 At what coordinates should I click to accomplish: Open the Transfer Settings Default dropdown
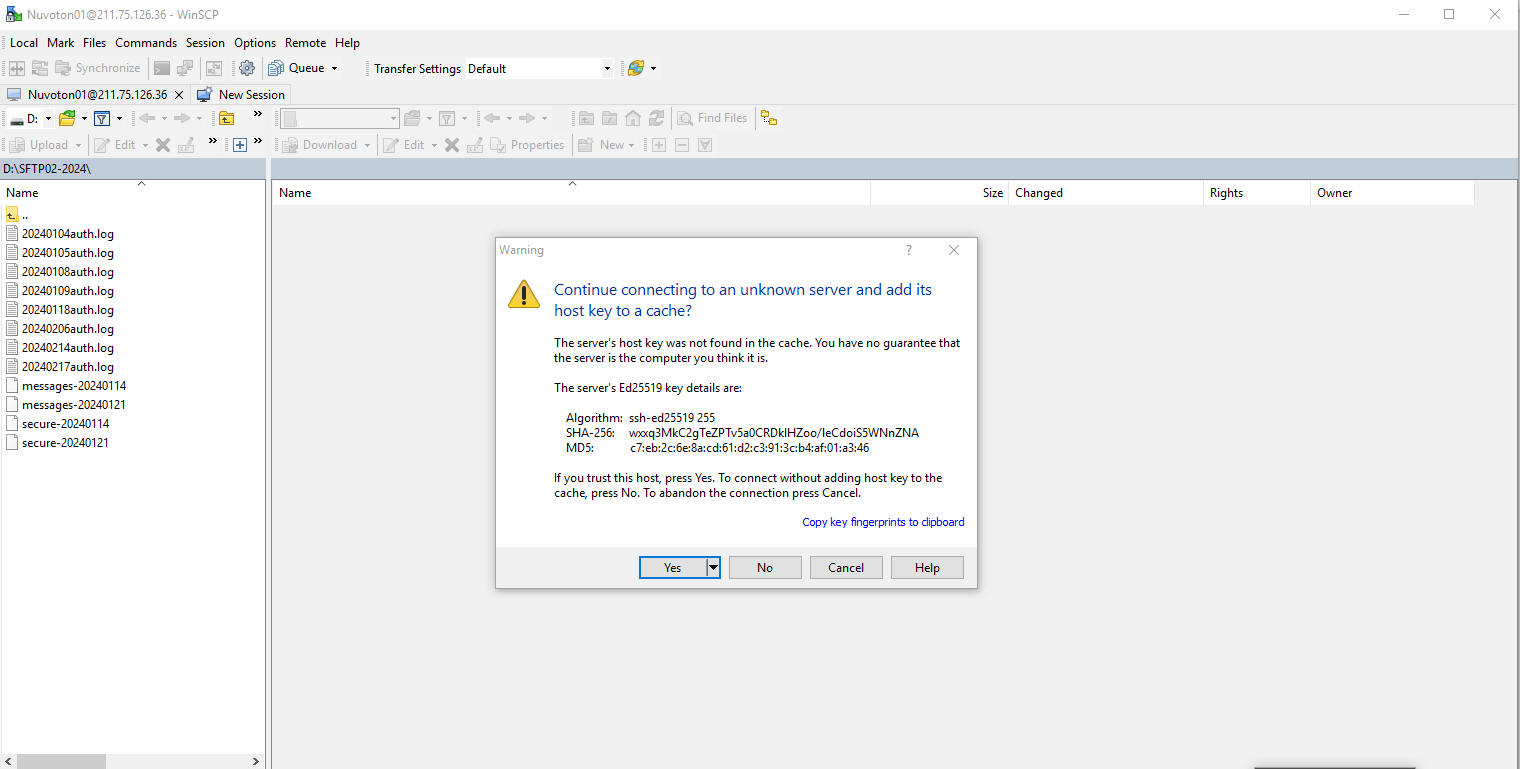[606, 69]
